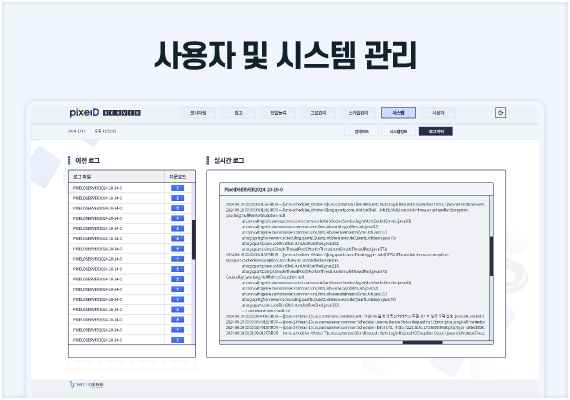Click the date and time in the sub-header

point(92,131)
